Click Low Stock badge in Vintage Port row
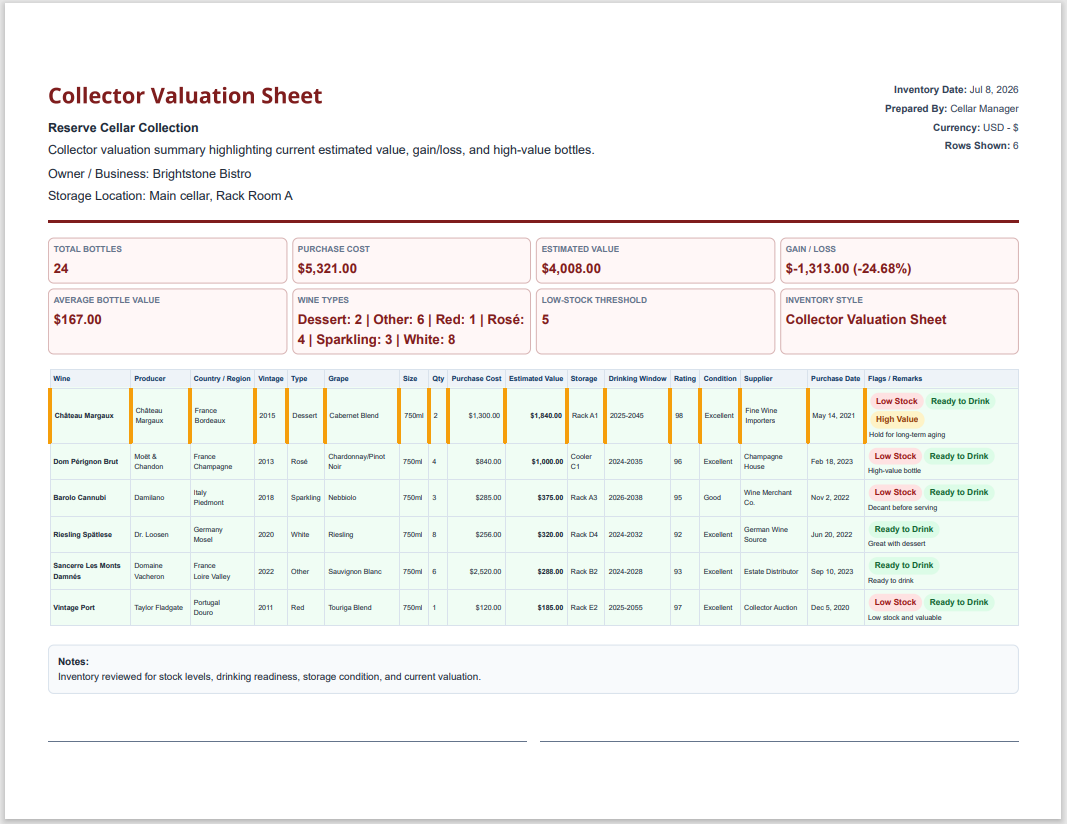The height and width of the screenshot is (824, 1067). point(895,602)
